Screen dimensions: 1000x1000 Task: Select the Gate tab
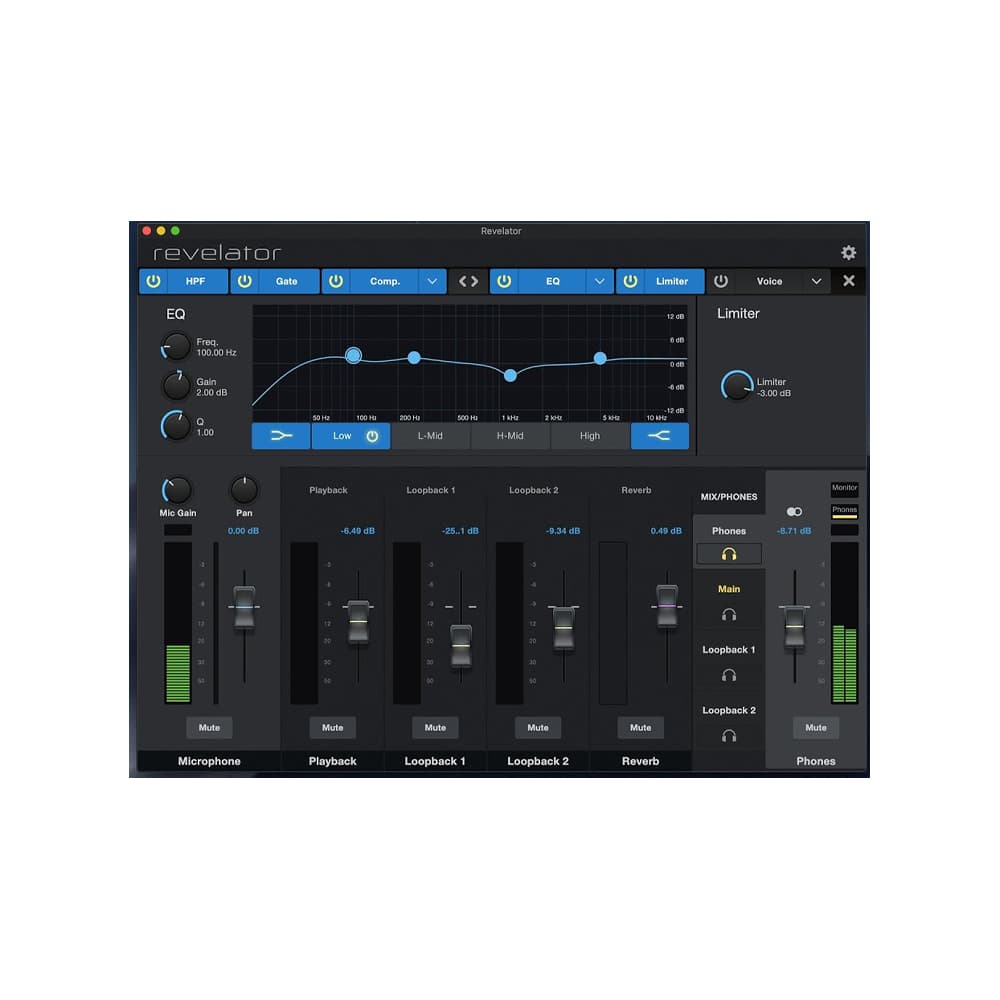tap(286, 281)
